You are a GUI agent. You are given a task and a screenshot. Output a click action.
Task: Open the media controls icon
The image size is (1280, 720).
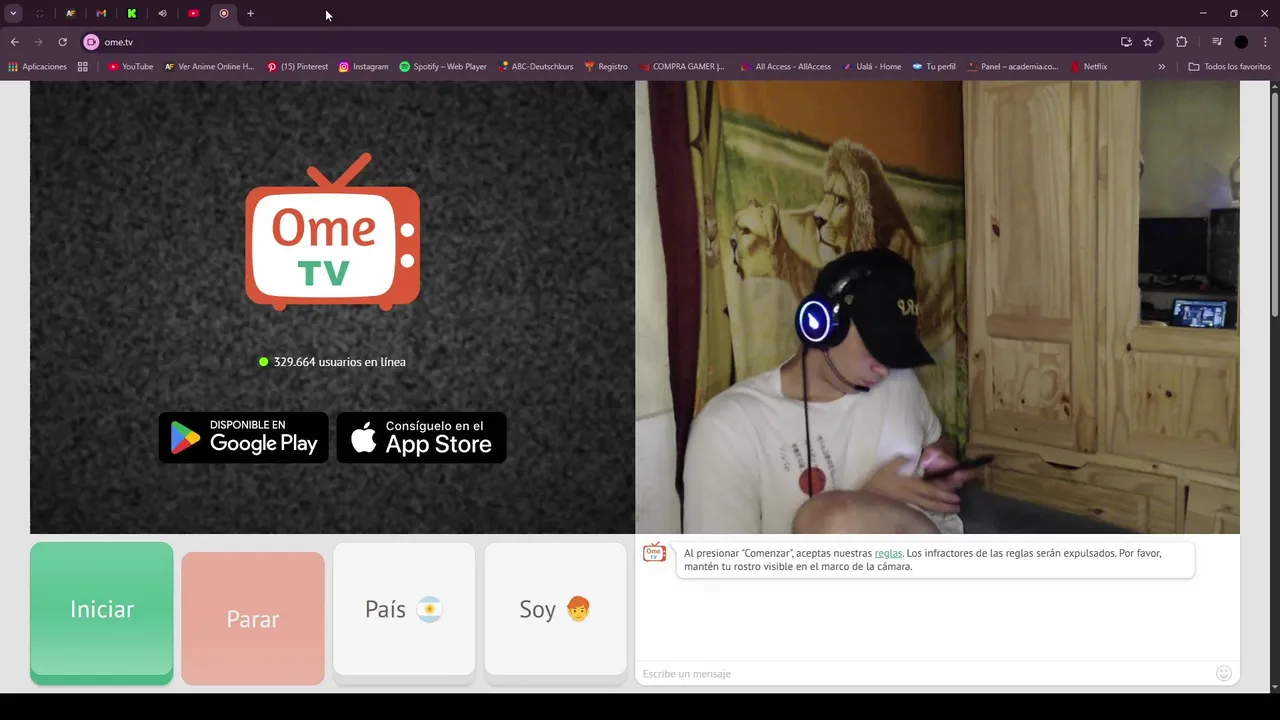pos(1217,42)
